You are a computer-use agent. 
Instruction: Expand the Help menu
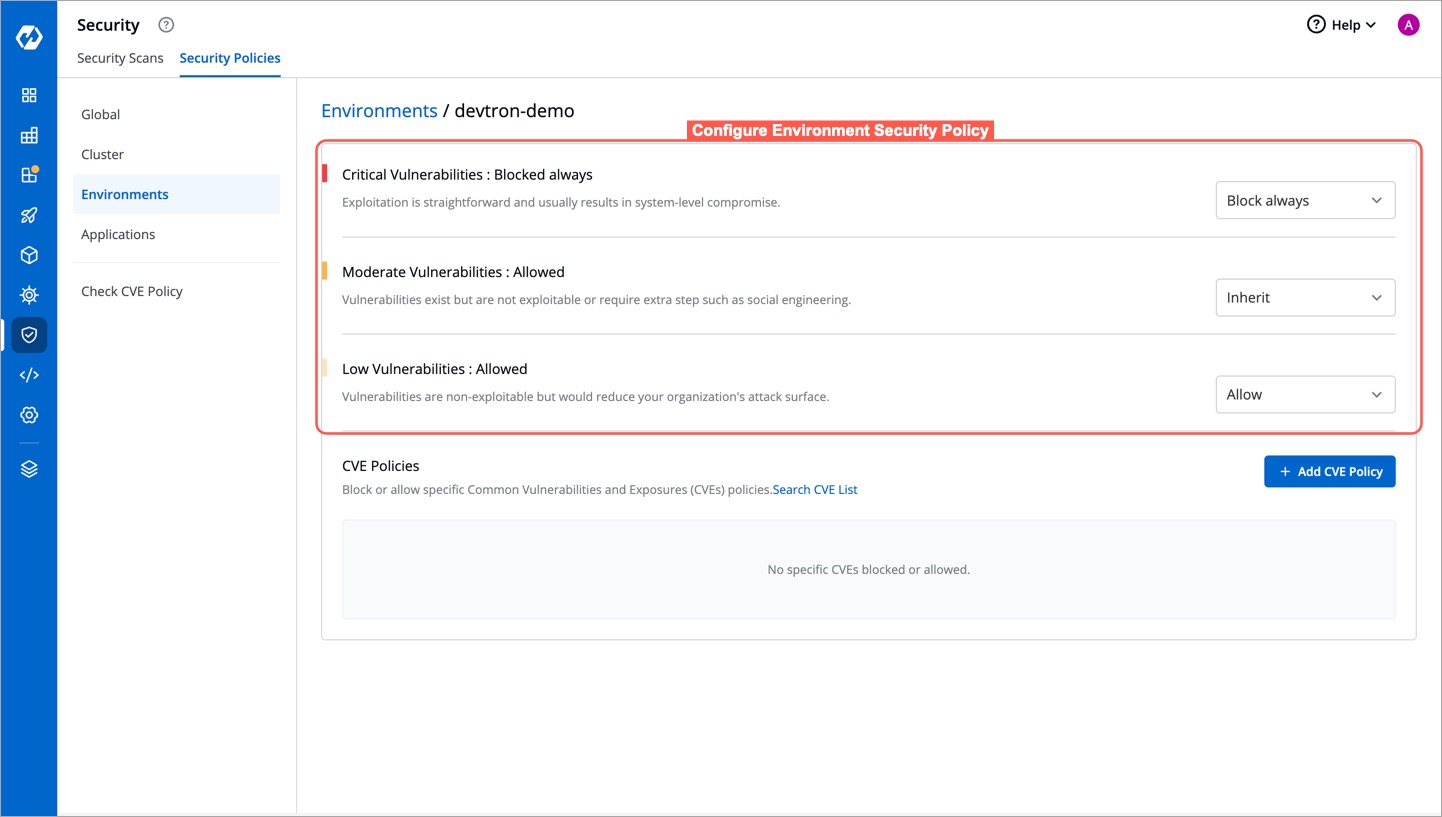(x=1341, y=24)
